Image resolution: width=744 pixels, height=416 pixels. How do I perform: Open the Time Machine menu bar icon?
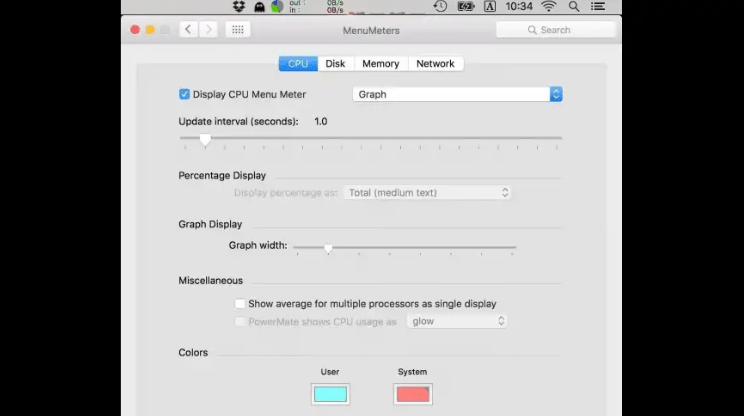click(x=440, y=6)
